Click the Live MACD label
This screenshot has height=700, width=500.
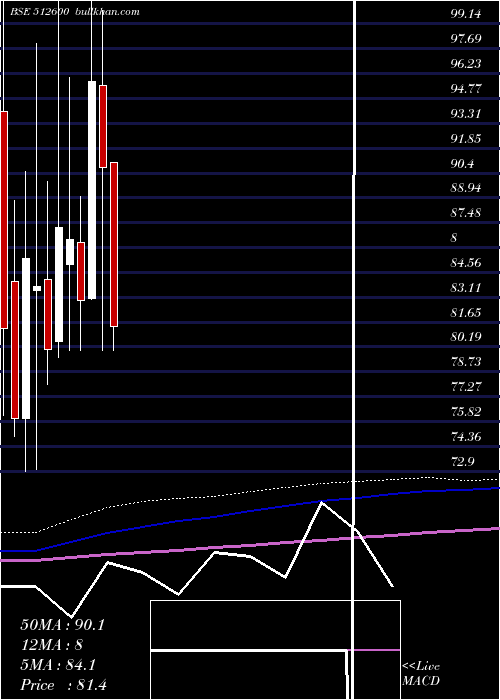pyautogui.click(x=421, y=673)
